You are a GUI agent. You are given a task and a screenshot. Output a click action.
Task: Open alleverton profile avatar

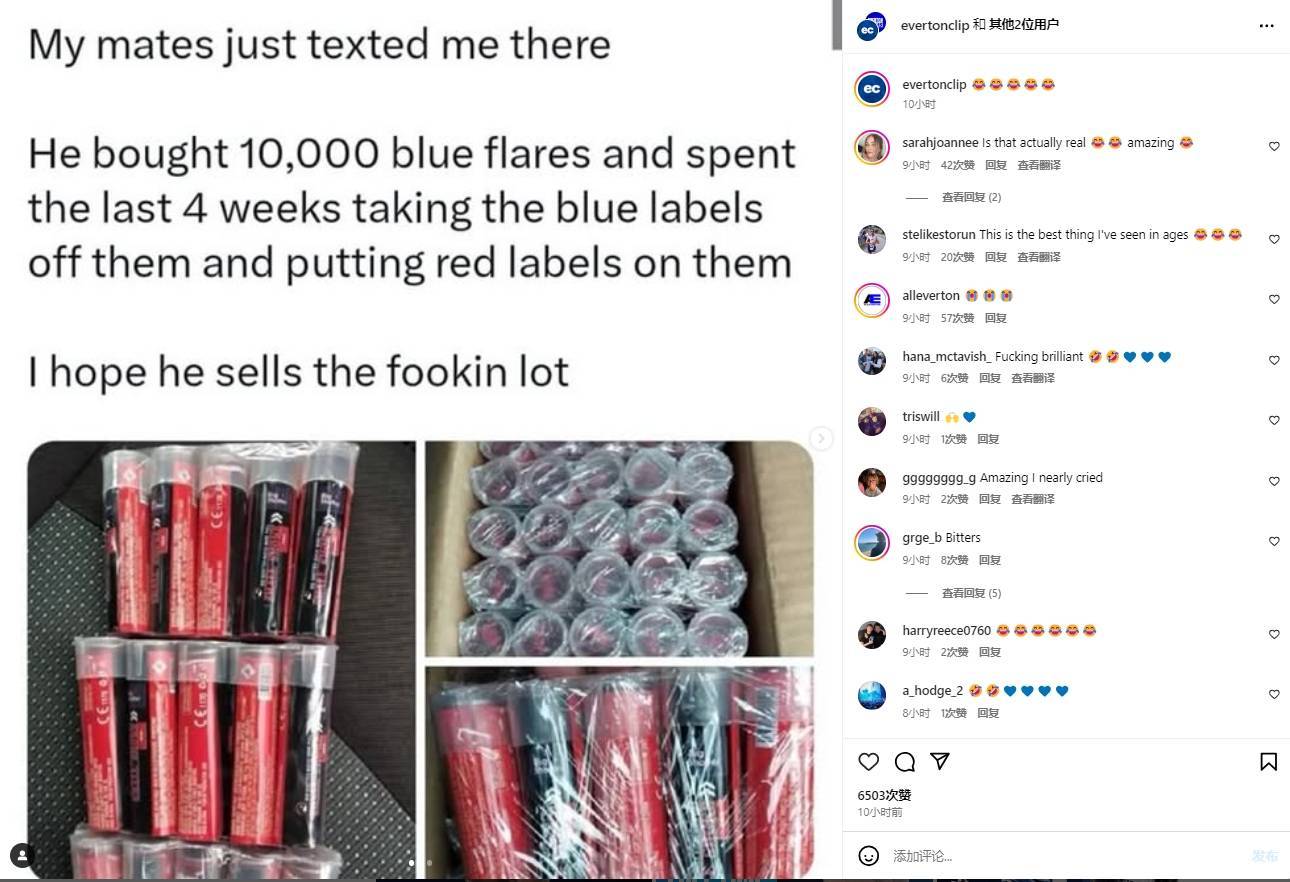pos(872,300)
